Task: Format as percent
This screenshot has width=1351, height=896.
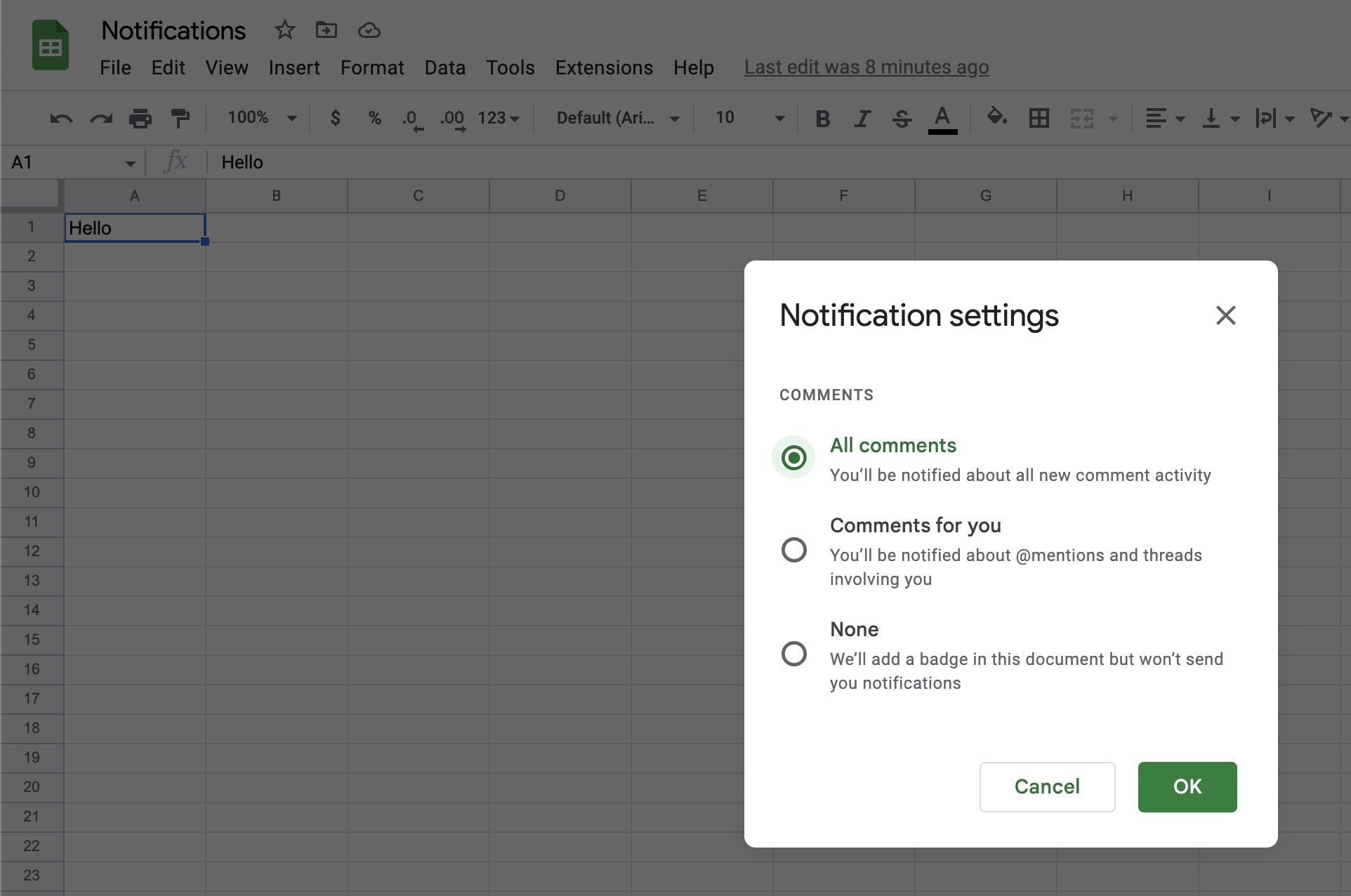Action: (x=375, y=118)
